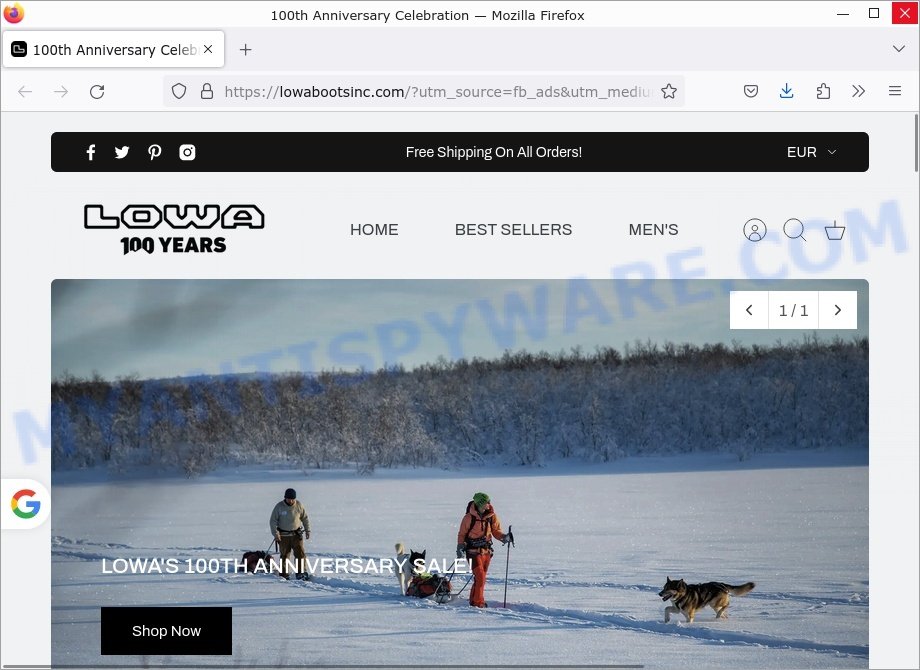
Task: Open the shopping cart basket icon
Action: [x=834, y=230]
